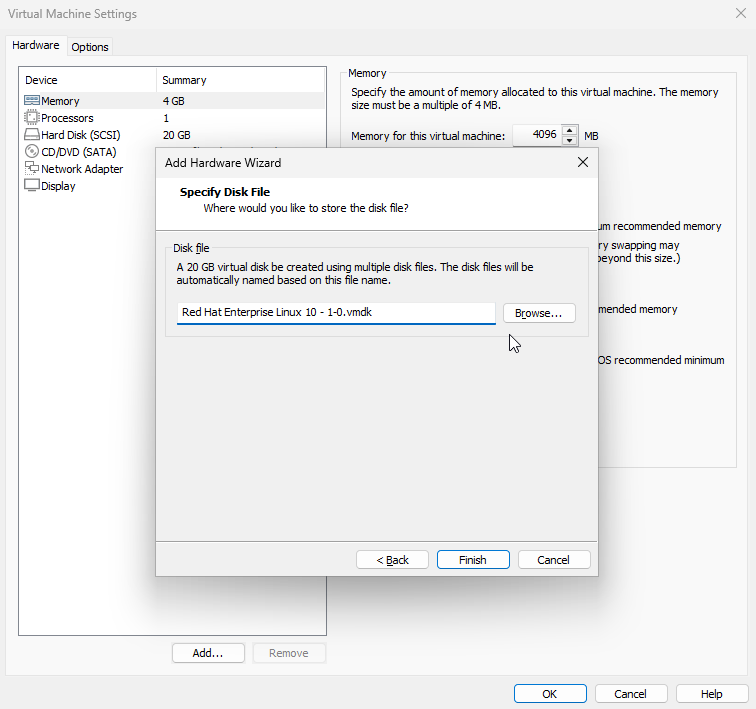This screenshot has height=709, width=756.
Task: Open Help for virtual machine settings
Action: tap(711, 694)
